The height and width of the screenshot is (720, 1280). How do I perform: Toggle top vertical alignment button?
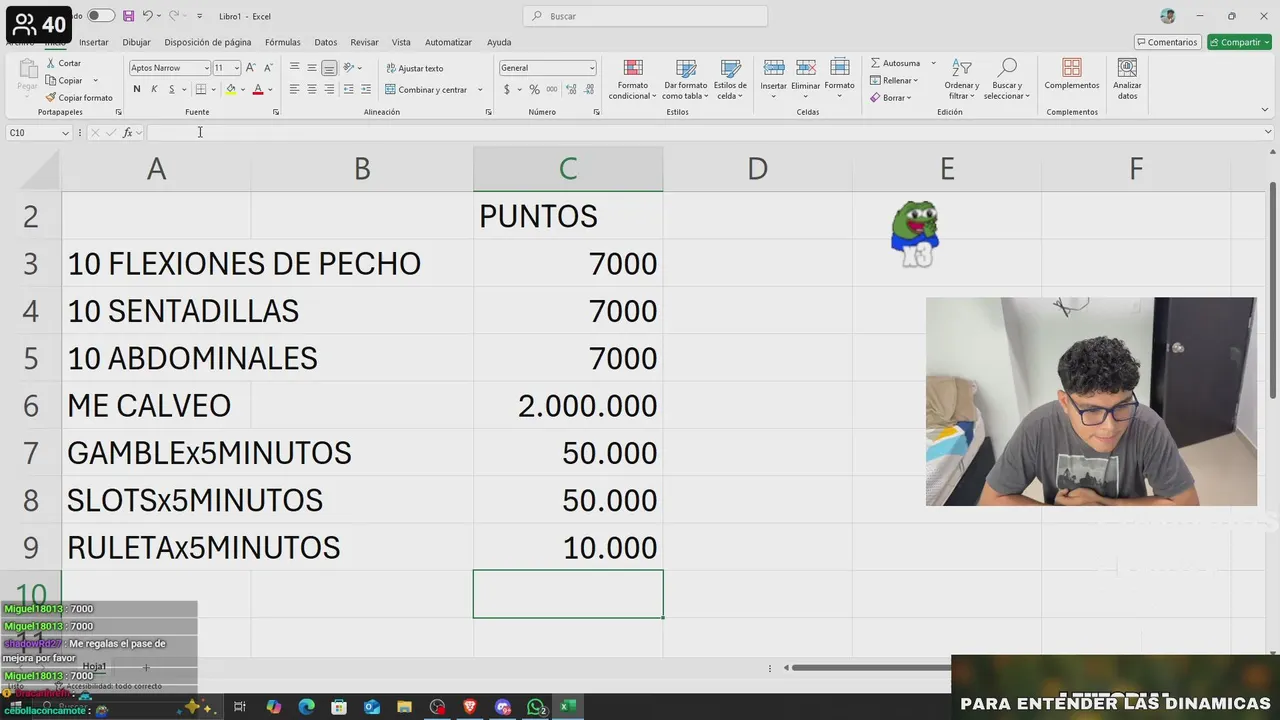point(294,68)
